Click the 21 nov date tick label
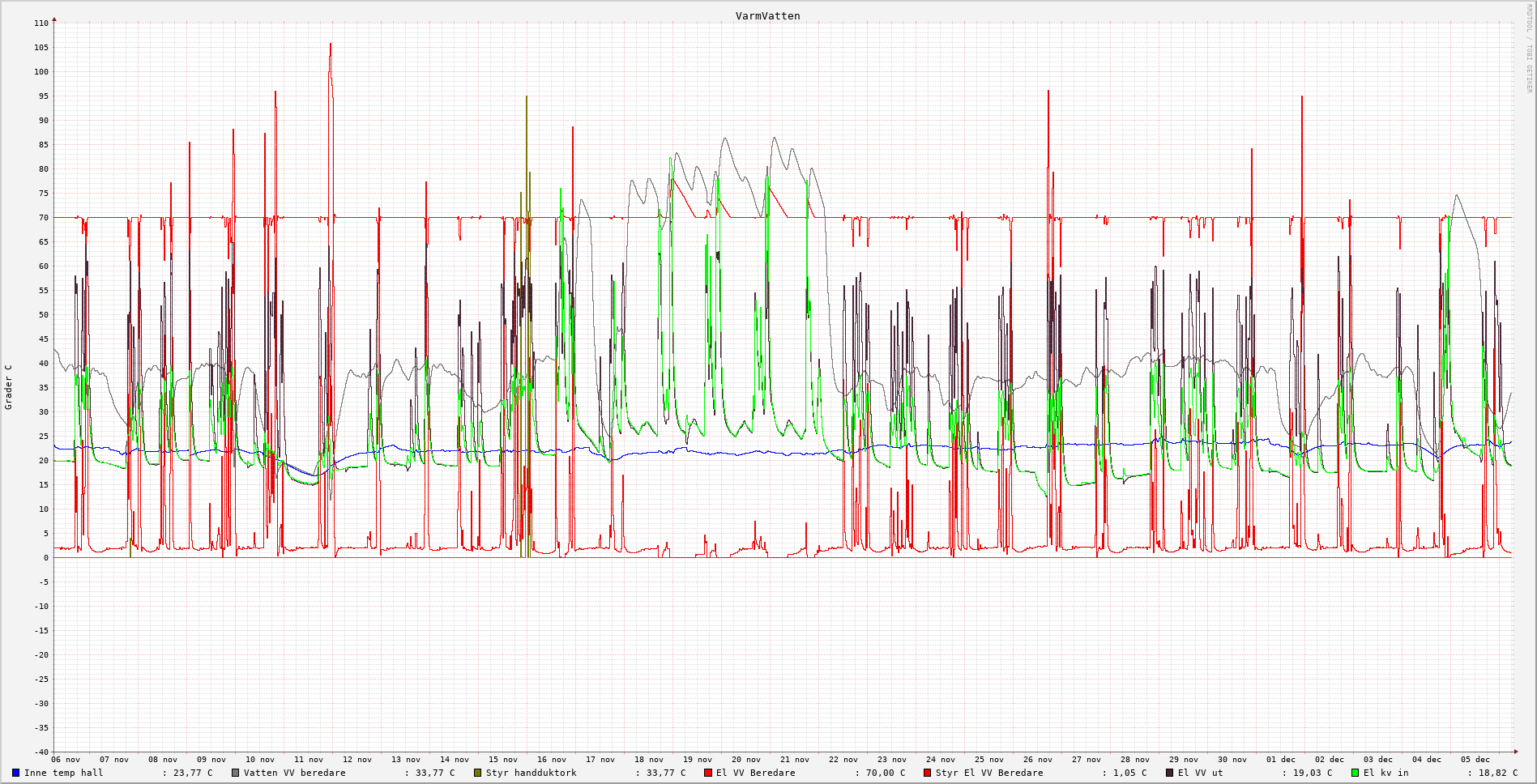The height and width of the screenshot is (784, 1537). point(795,760)
